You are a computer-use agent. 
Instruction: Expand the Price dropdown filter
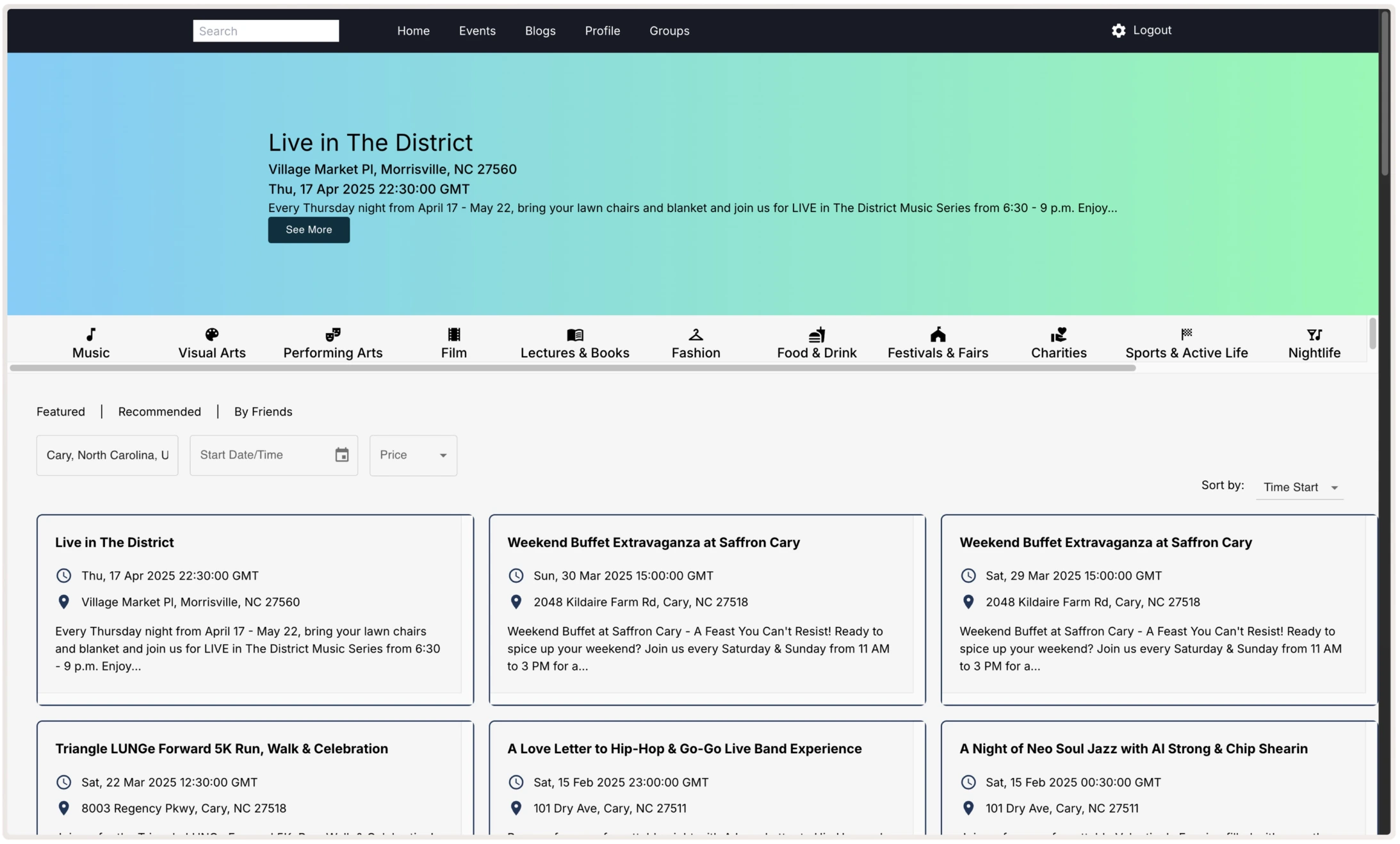click(413, 455)
